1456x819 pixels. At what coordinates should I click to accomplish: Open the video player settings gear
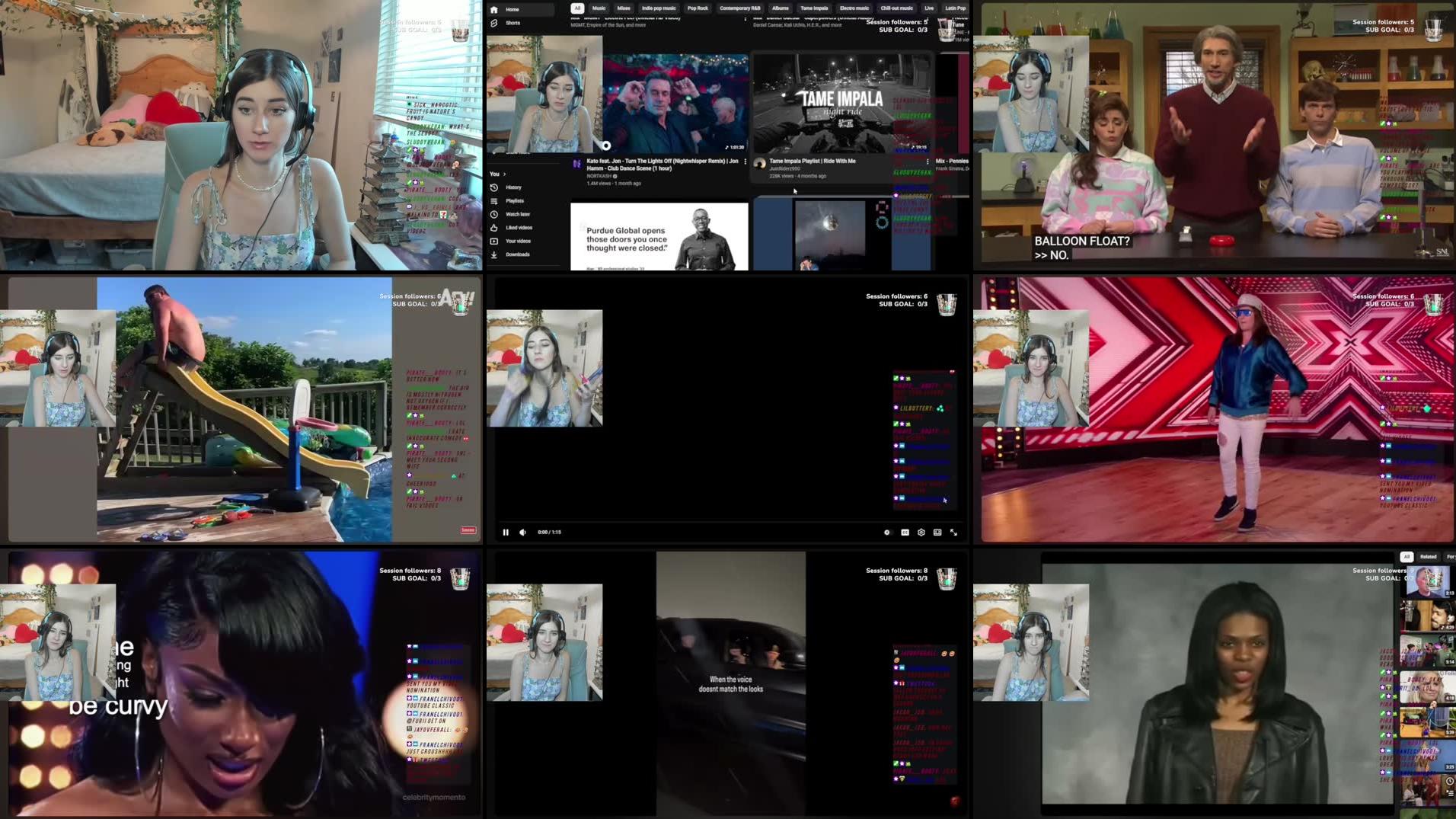[921, 532]
